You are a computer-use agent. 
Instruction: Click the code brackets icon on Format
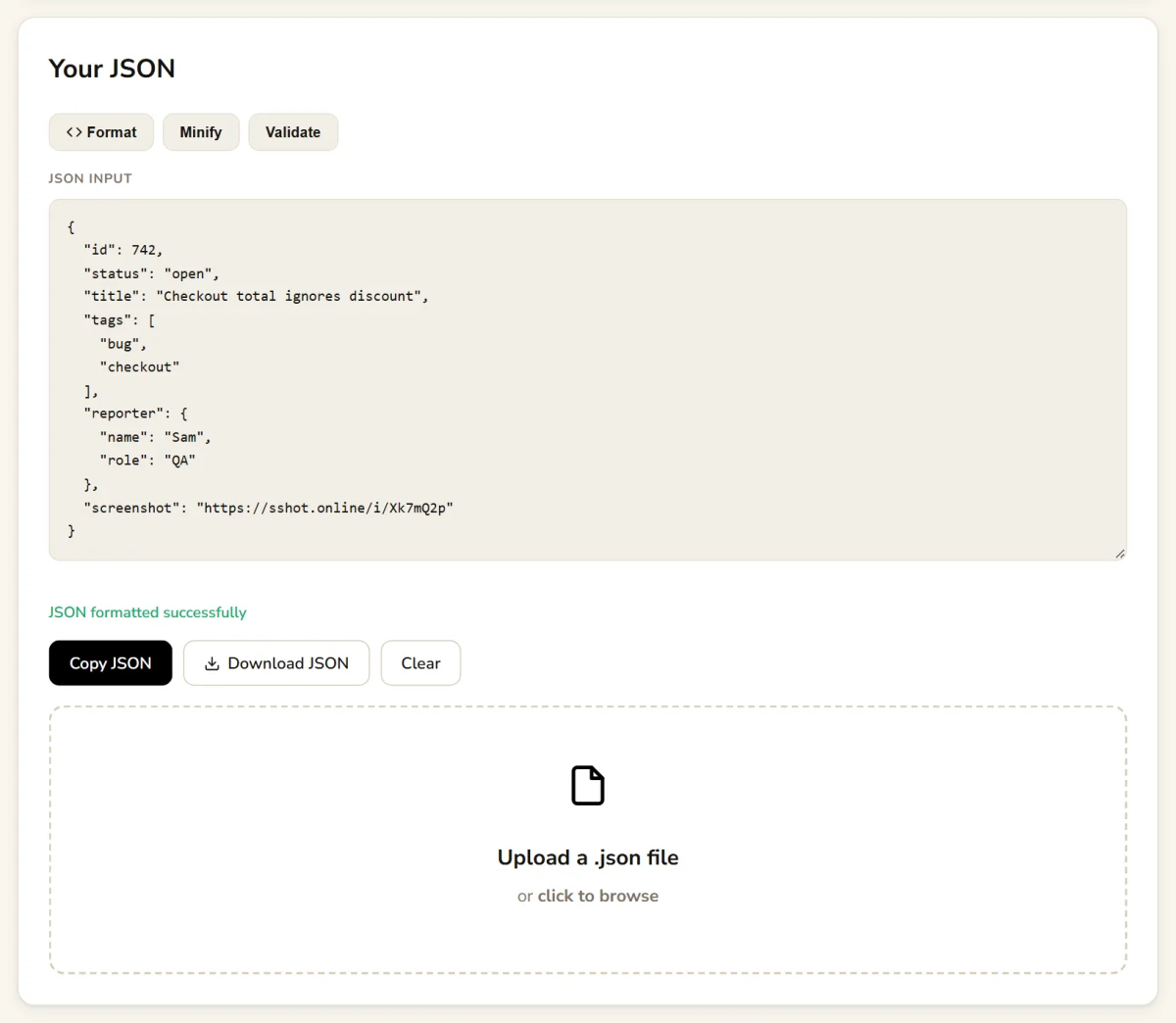(73, 132)
